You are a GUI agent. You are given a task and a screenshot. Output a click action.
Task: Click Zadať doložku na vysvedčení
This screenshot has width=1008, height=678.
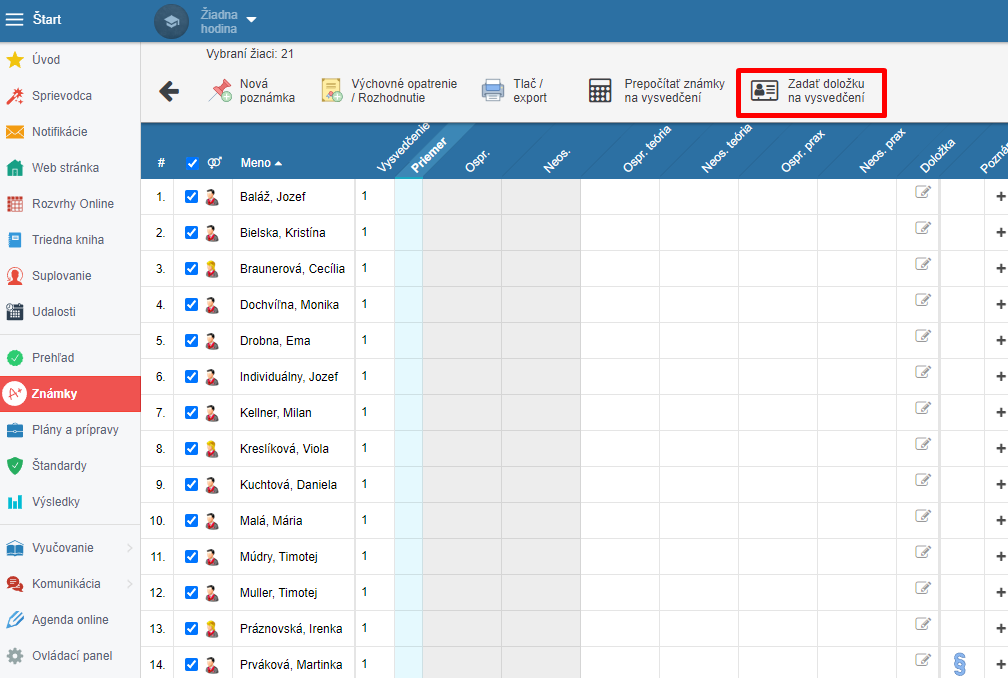[811, 93]
